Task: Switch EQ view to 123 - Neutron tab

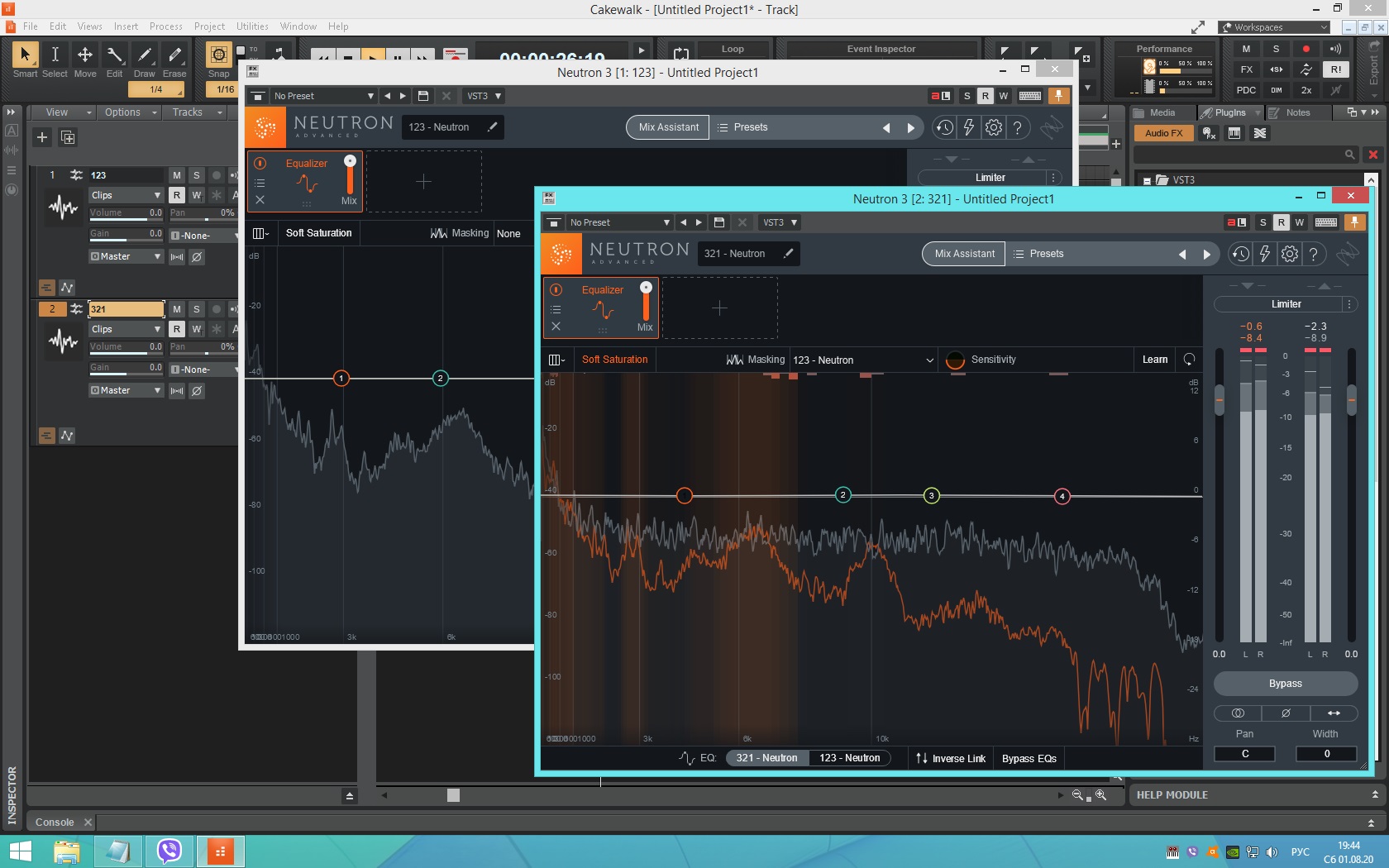Action: pos(849,758)
